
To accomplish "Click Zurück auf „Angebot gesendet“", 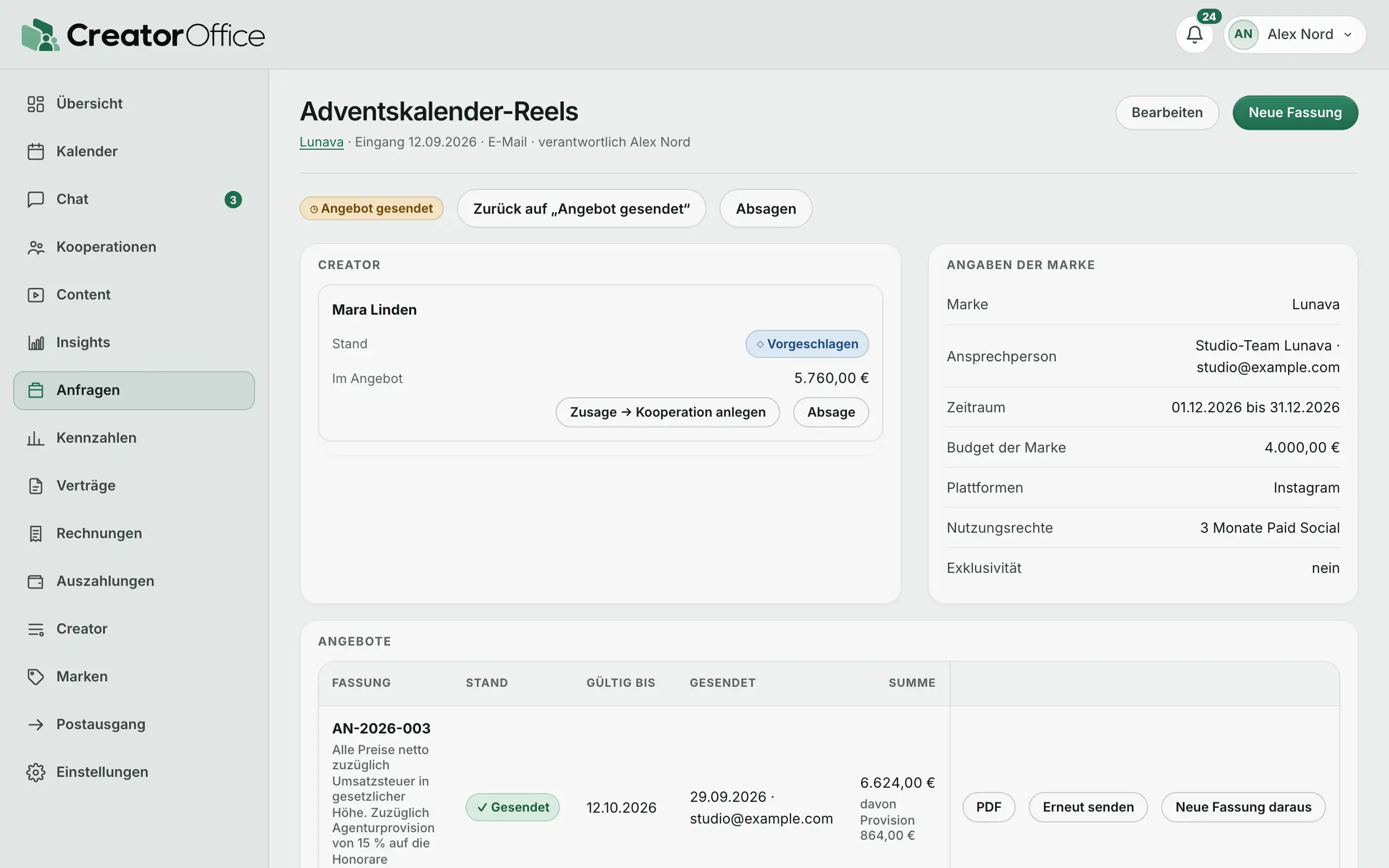I will pyautogui.click(x=582, y=208).
